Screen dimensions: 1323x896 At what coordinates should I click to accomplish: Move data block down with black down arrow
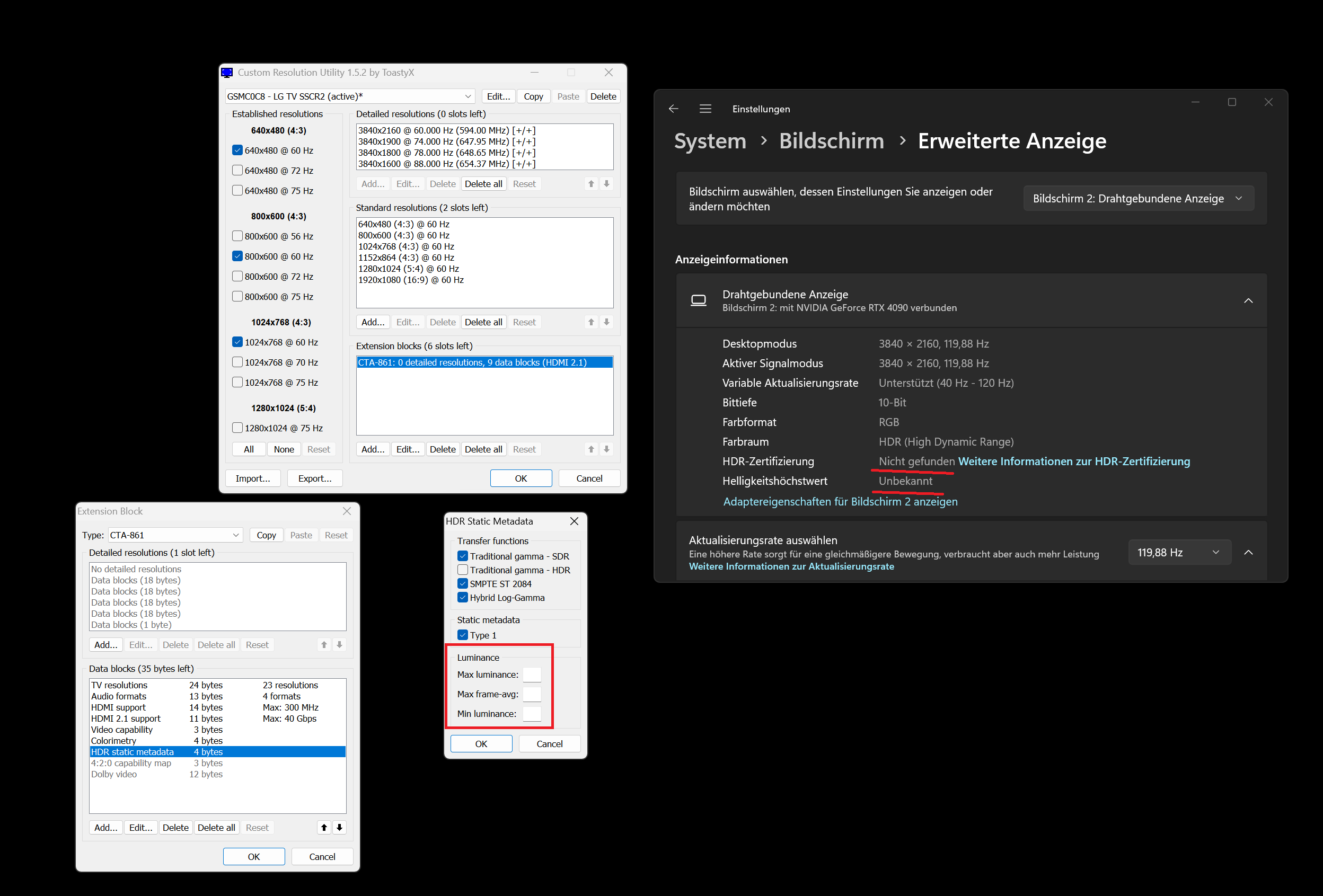339,827
